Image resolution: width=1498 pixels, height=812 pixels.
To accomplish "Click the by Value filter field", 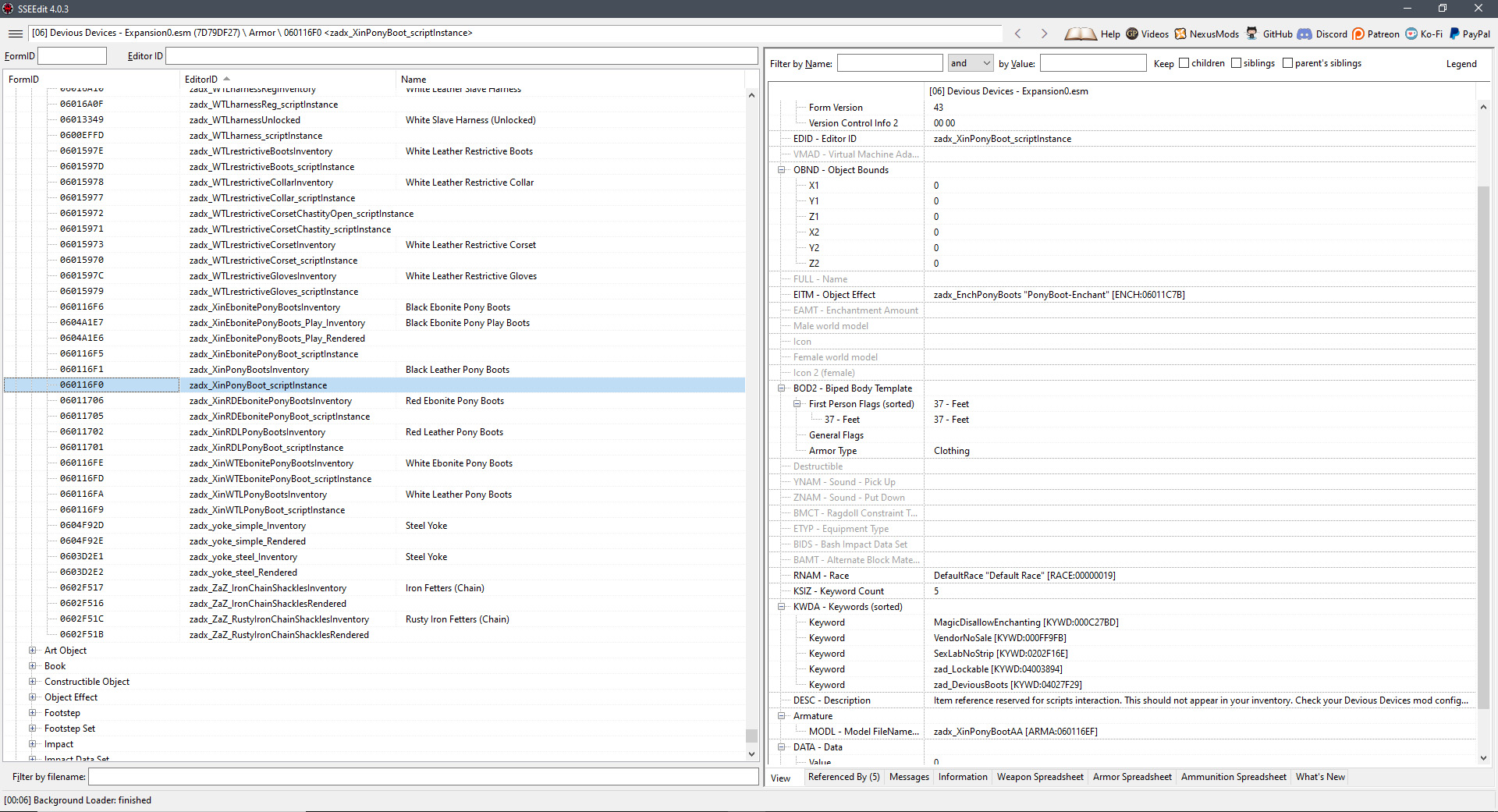I will [x=1093, y=63].
